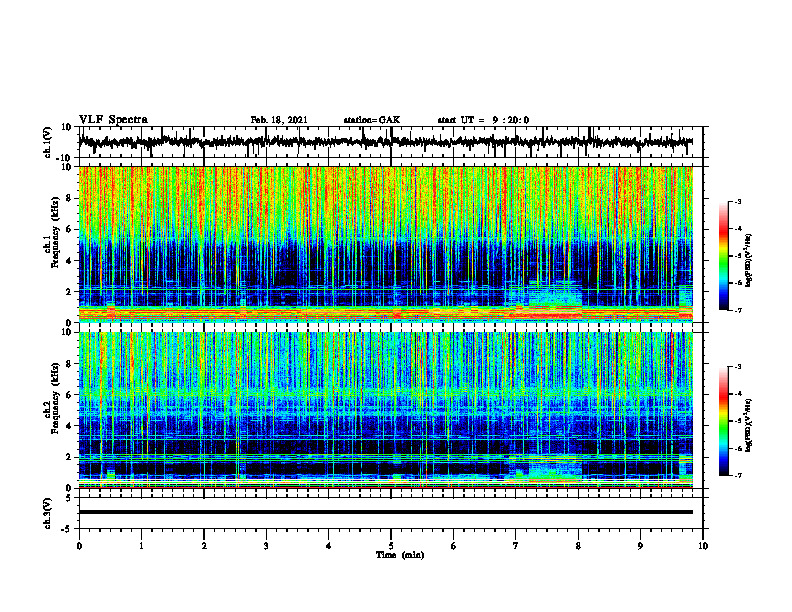Click the "start UT = 9:20:0" header text
This screenshot has height=612, width=792.
483,120
